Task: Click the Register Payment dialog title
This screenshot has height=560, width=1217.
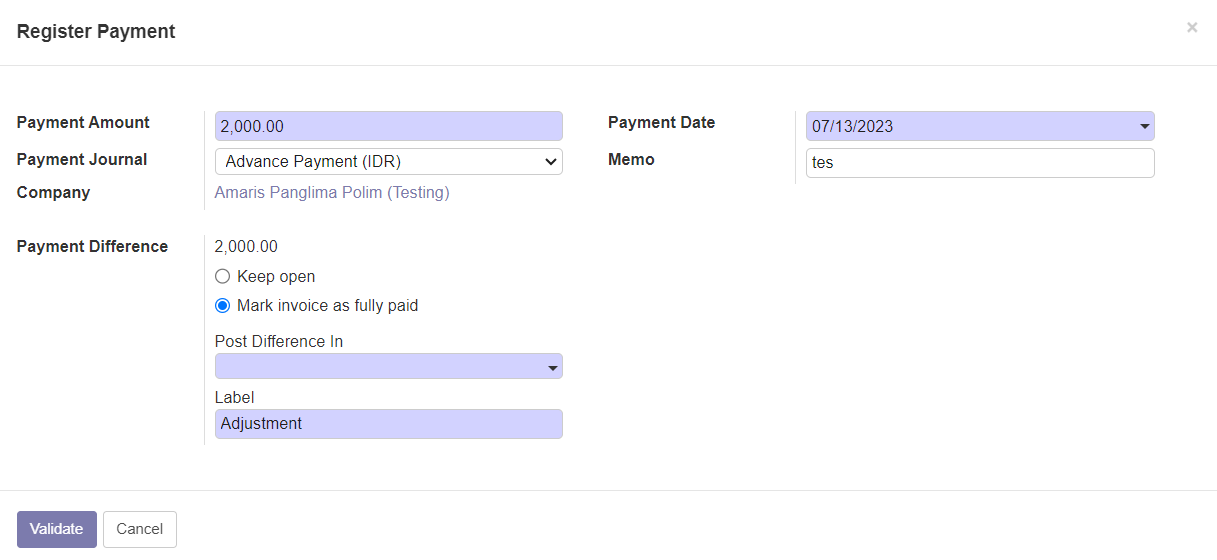Action: click(x=96, y=32)
